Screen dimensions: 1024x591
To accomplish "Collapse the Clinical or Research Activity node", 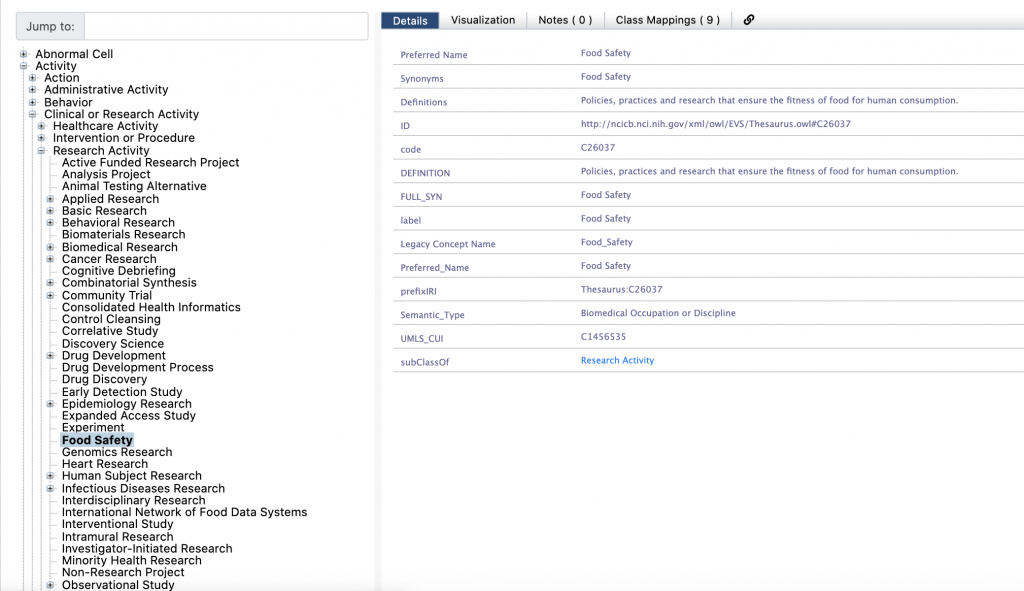I will (33, 114).
